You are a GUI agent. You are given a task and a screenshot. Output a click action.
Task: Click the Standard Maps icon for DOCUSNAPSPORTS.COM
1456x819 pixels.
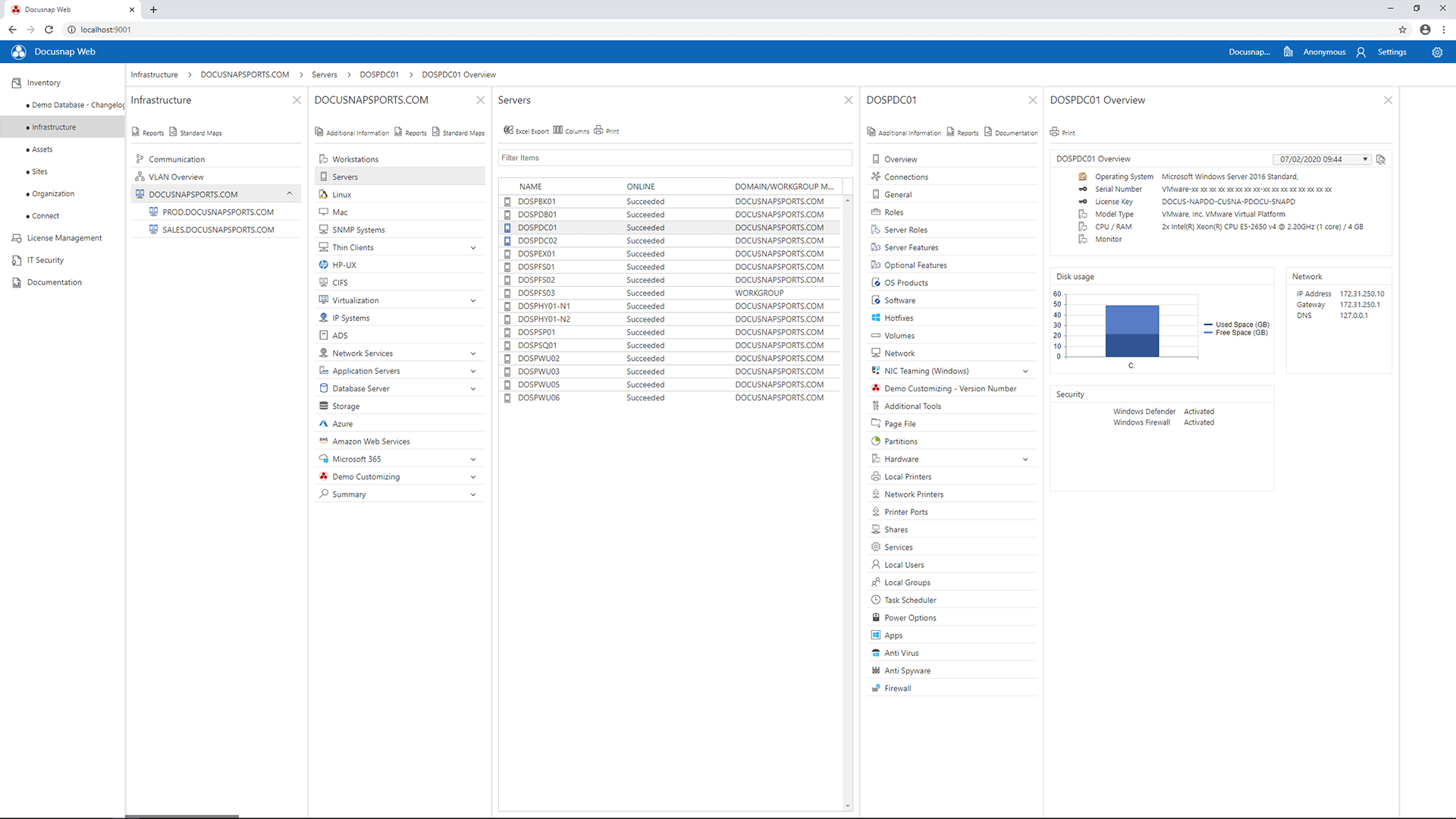(x=458, y=132)
